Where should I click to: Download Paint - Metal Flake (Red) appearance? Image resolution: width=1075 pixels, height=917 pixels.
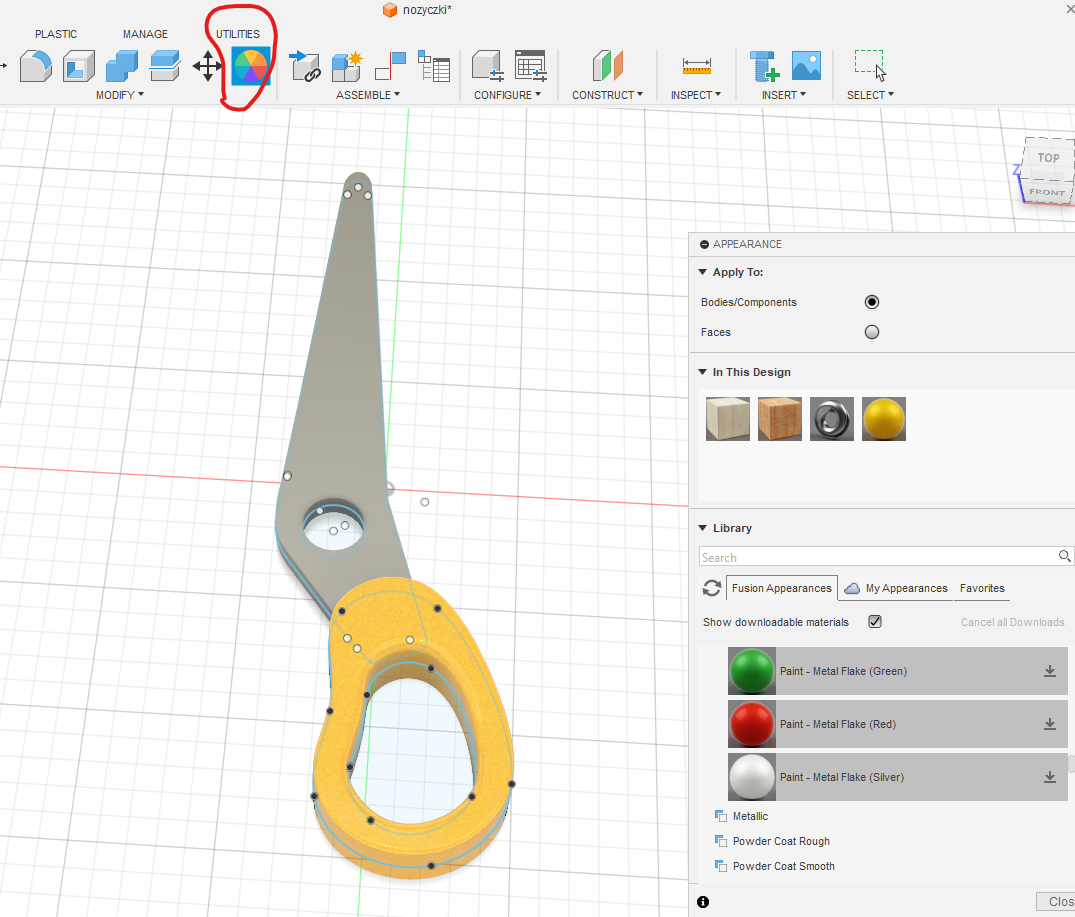click(x=1050, y=724)
